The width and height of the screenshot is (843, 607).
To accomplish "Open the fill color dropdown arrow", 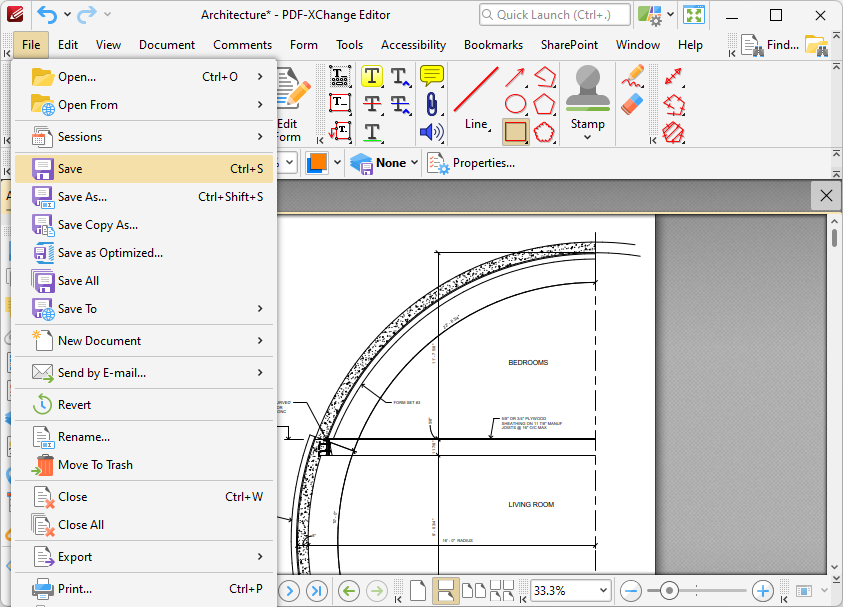I will (337, 162).
